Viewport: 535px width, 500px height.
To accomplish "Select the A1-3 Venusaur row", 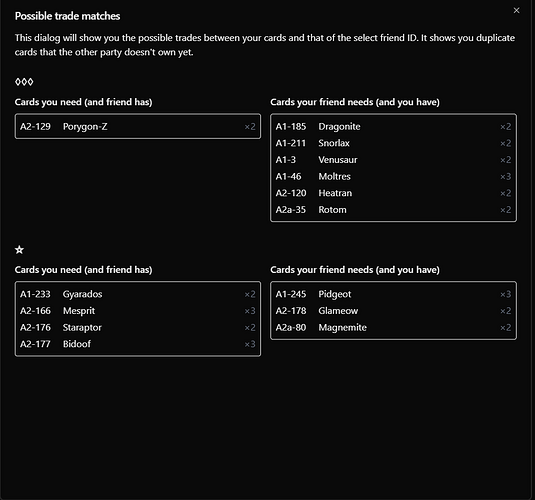I will point(393,160).
